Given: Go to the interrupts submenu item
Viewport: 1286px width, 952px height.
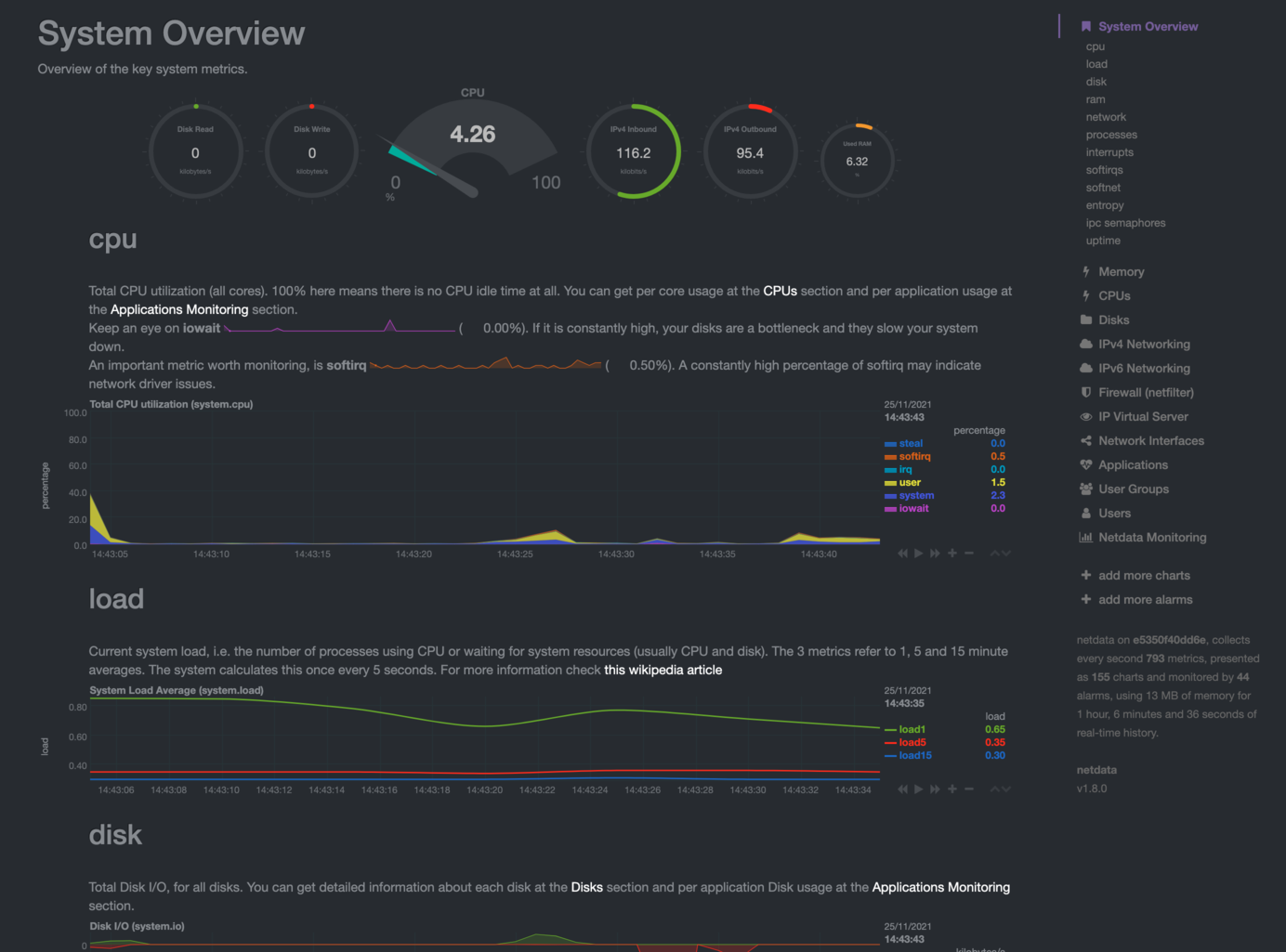Looking at the screenshot, I should 1109,152.
